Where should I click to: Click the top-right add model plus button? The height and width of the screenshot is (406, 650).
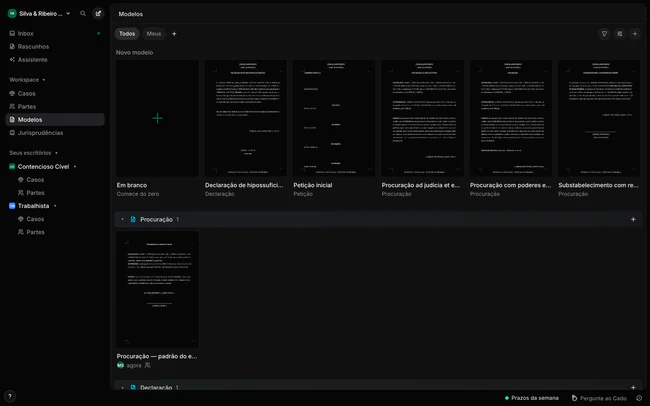pos(635,34)
